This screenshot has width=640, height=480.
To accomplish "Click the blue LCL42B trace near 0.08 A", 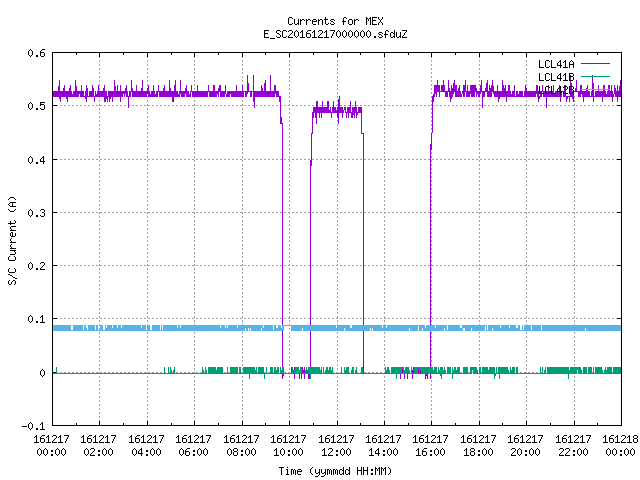I will click(x=337, y=328).
